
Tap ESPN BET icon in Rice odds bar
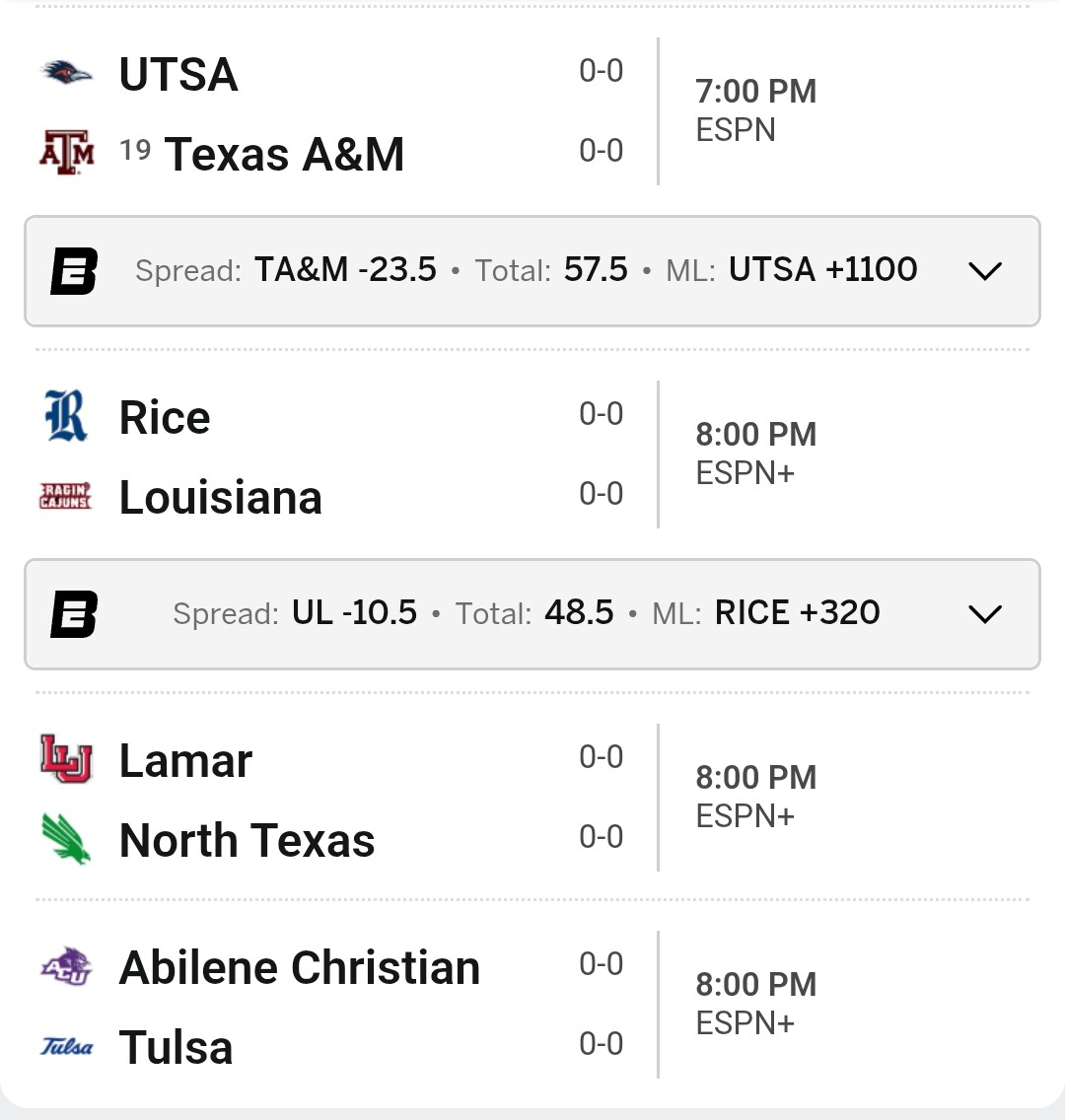pyautogui.click(x=74, y=614)
